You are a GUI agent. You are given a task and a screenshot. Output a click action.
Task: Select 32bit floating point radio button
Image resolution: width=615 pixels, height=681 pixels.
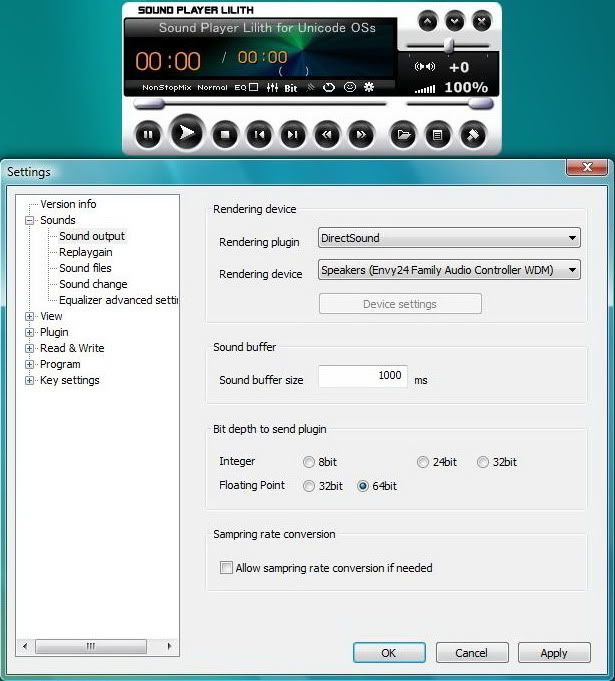coord(308,486)
